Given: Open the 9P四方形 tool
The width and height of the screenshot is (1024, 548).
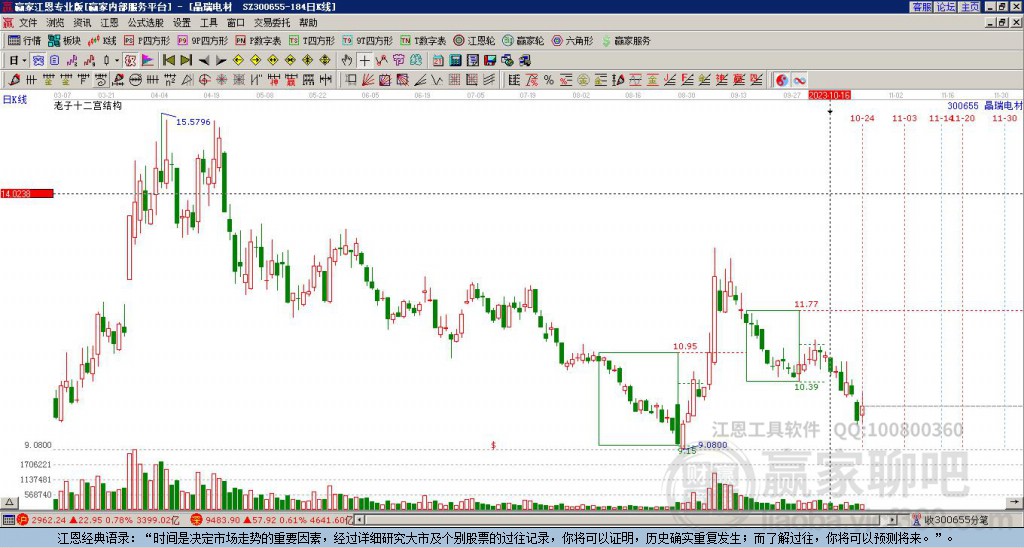Looking at the screenshot, I should 203,40.
